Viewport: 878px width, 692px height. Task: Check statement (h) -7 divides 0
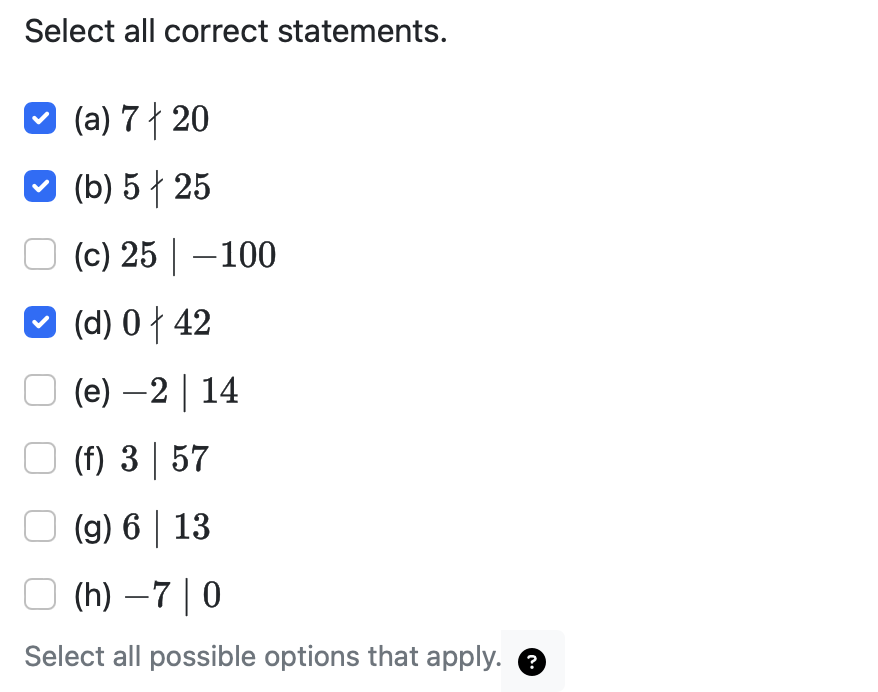click(40, 594)
